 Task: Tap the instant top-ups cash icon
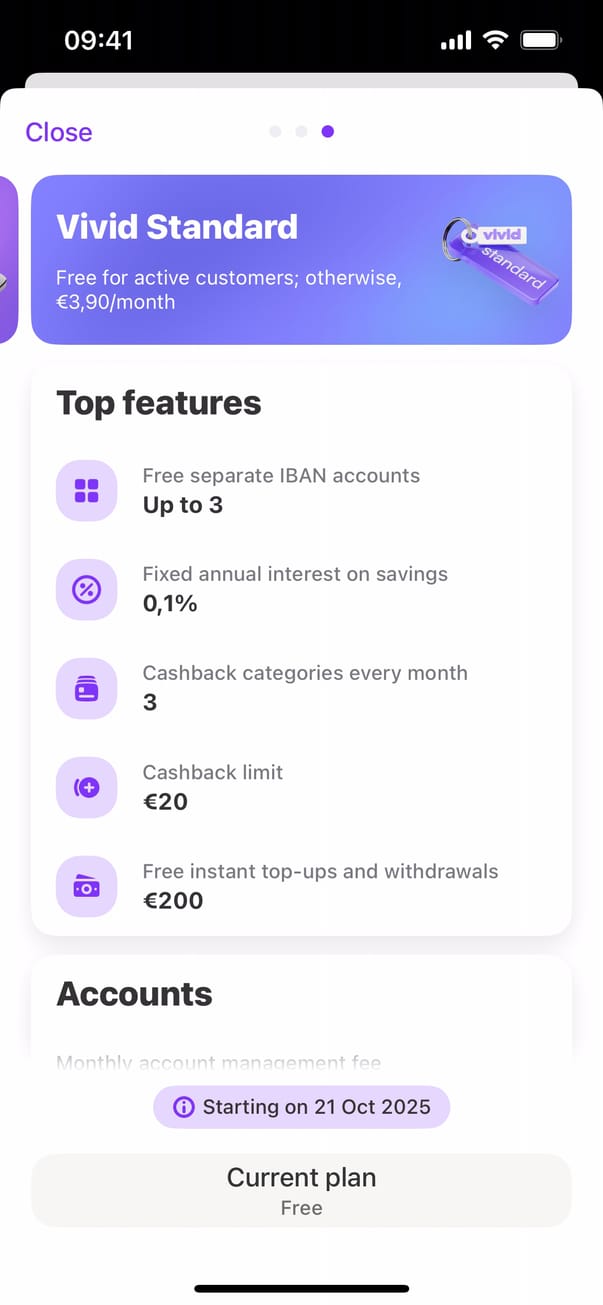click(87, 886)
